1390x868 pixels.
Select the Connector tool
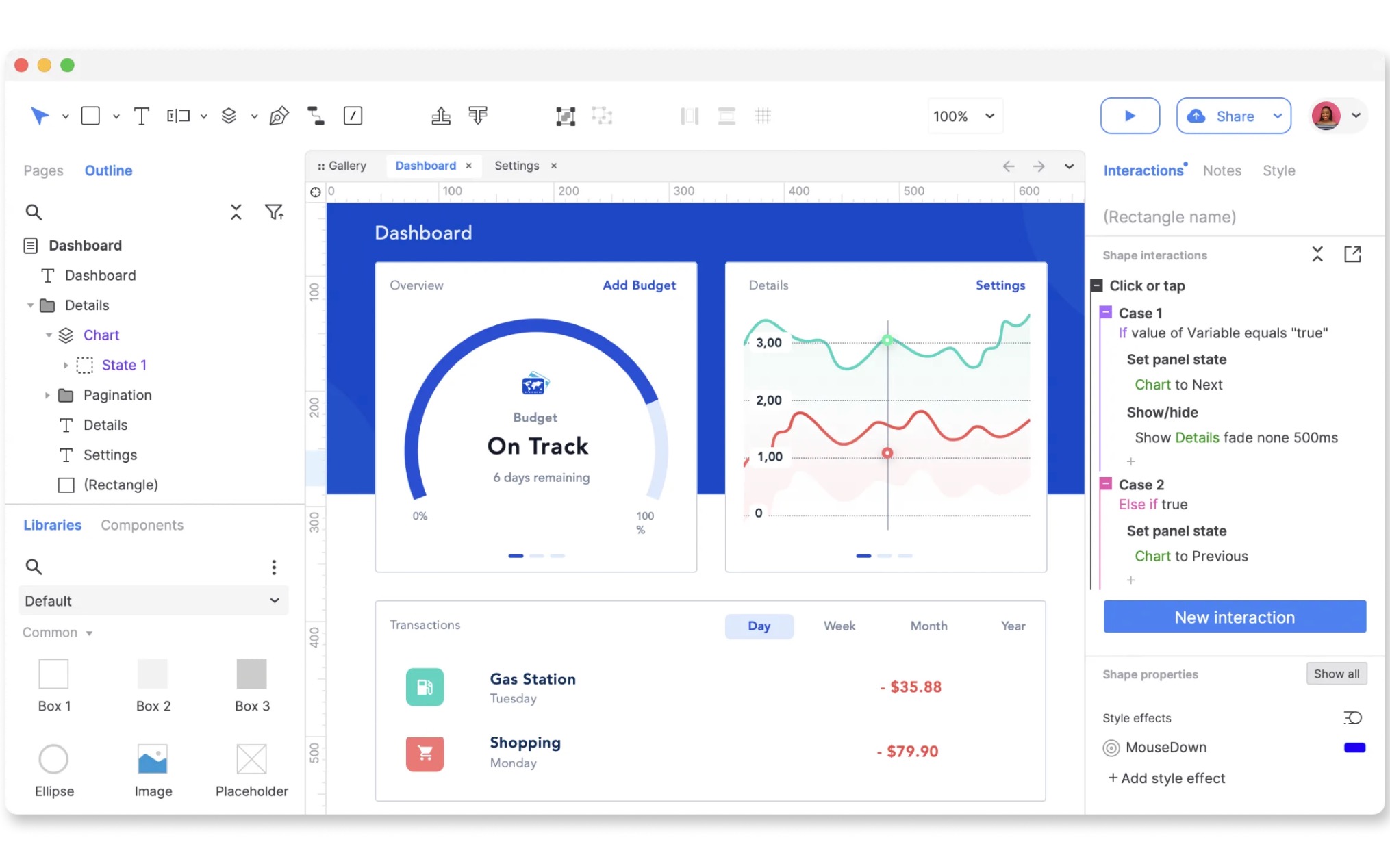316,116
